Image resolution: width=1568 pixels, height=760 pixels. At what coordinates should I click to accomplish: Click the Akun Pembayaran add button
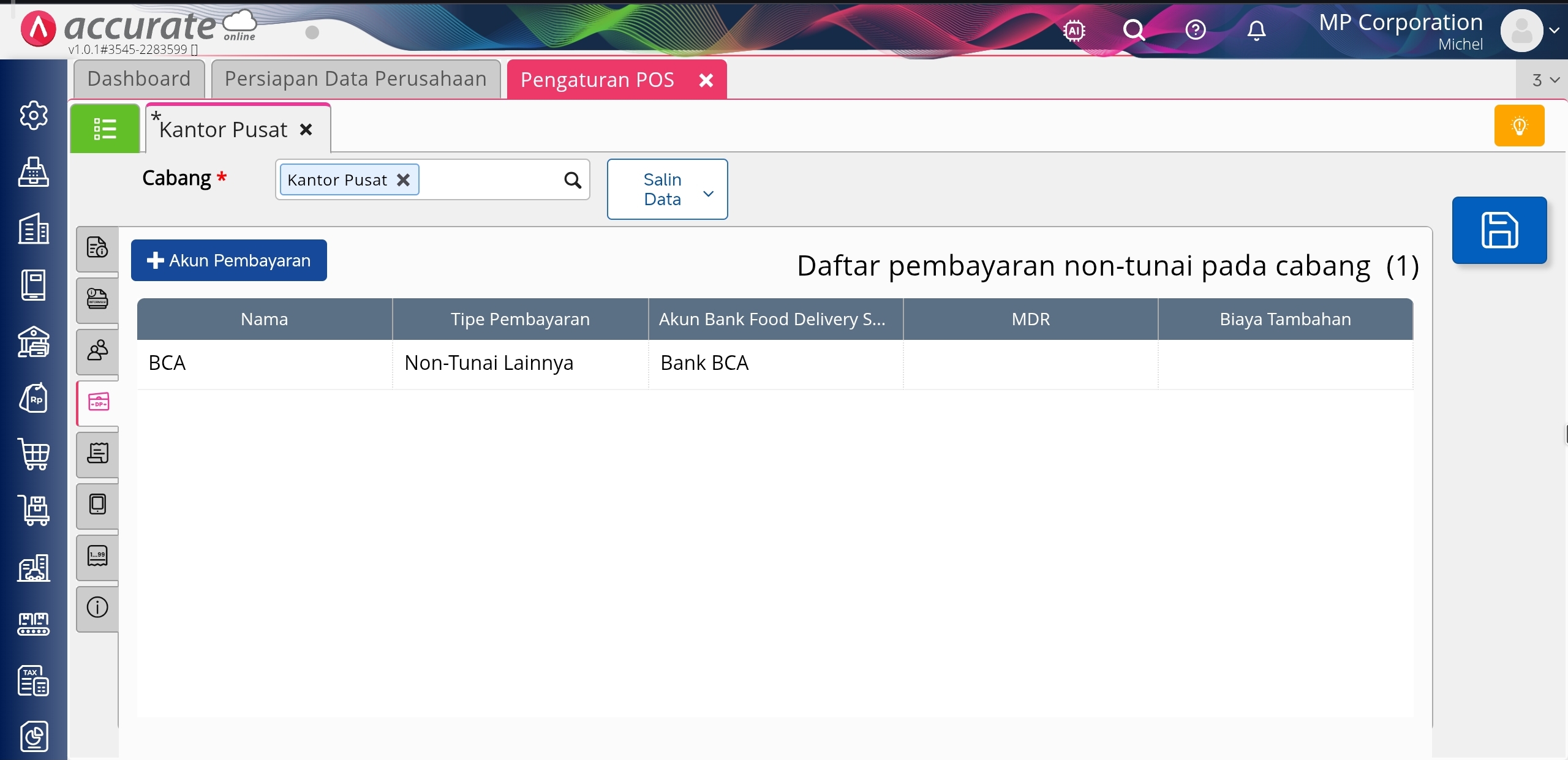[228, 260]
